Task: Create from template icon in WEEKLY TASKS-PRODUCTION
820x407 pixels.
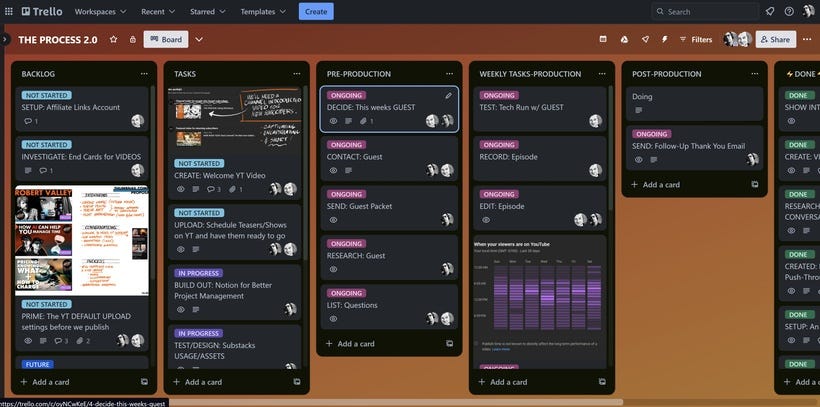Action: tap(602, 382)
